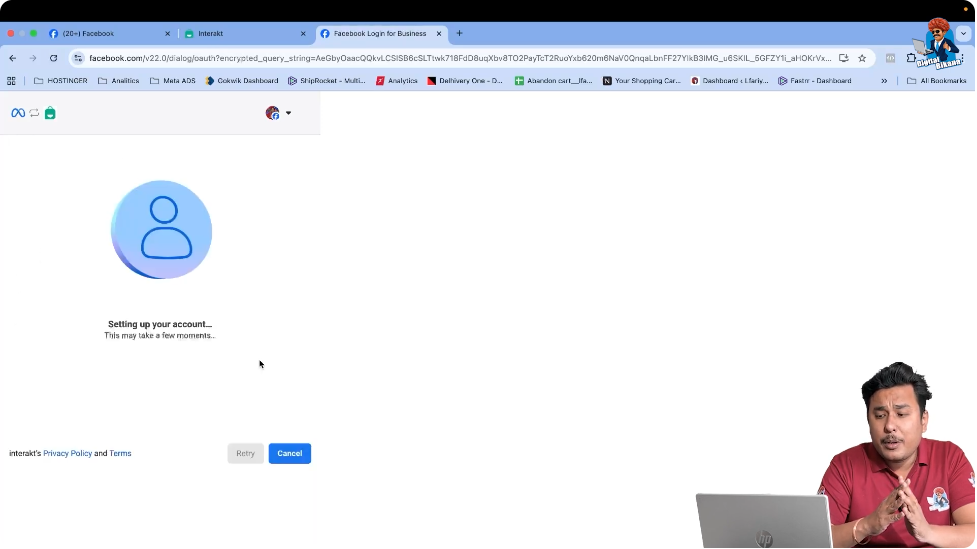
Task: Click the green Interakt app icon
Action: 50,113
